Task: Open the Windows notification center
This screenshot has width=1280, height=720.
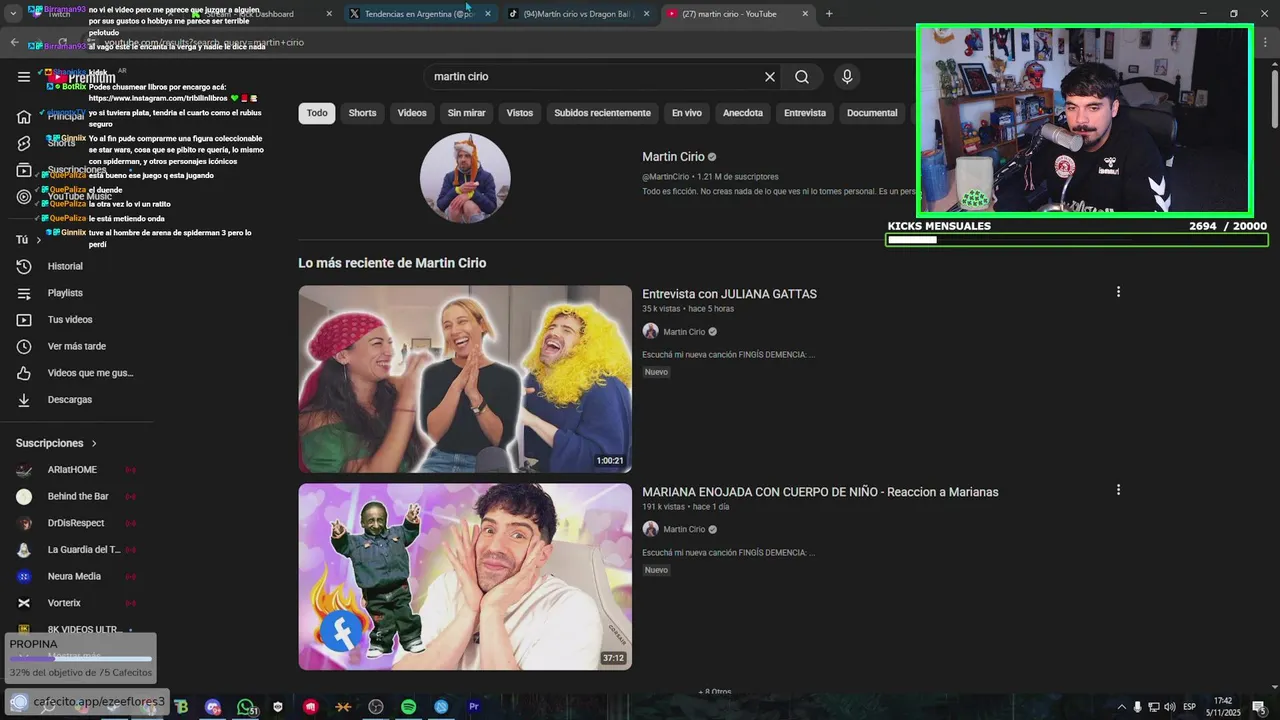Action: [1259, 707]
